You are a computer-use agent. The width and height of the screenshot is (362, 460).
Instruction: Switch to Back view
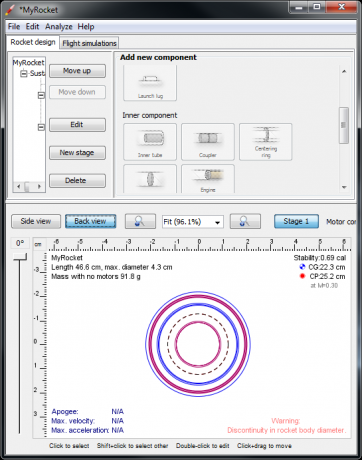tap(91, 221)
